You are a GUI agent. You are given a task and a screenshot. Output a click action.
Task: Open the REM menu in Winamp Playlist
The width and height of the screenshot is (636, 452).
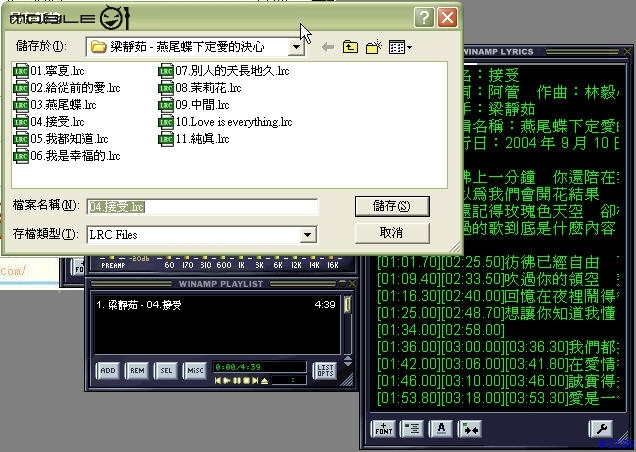(x=137, y=370)
